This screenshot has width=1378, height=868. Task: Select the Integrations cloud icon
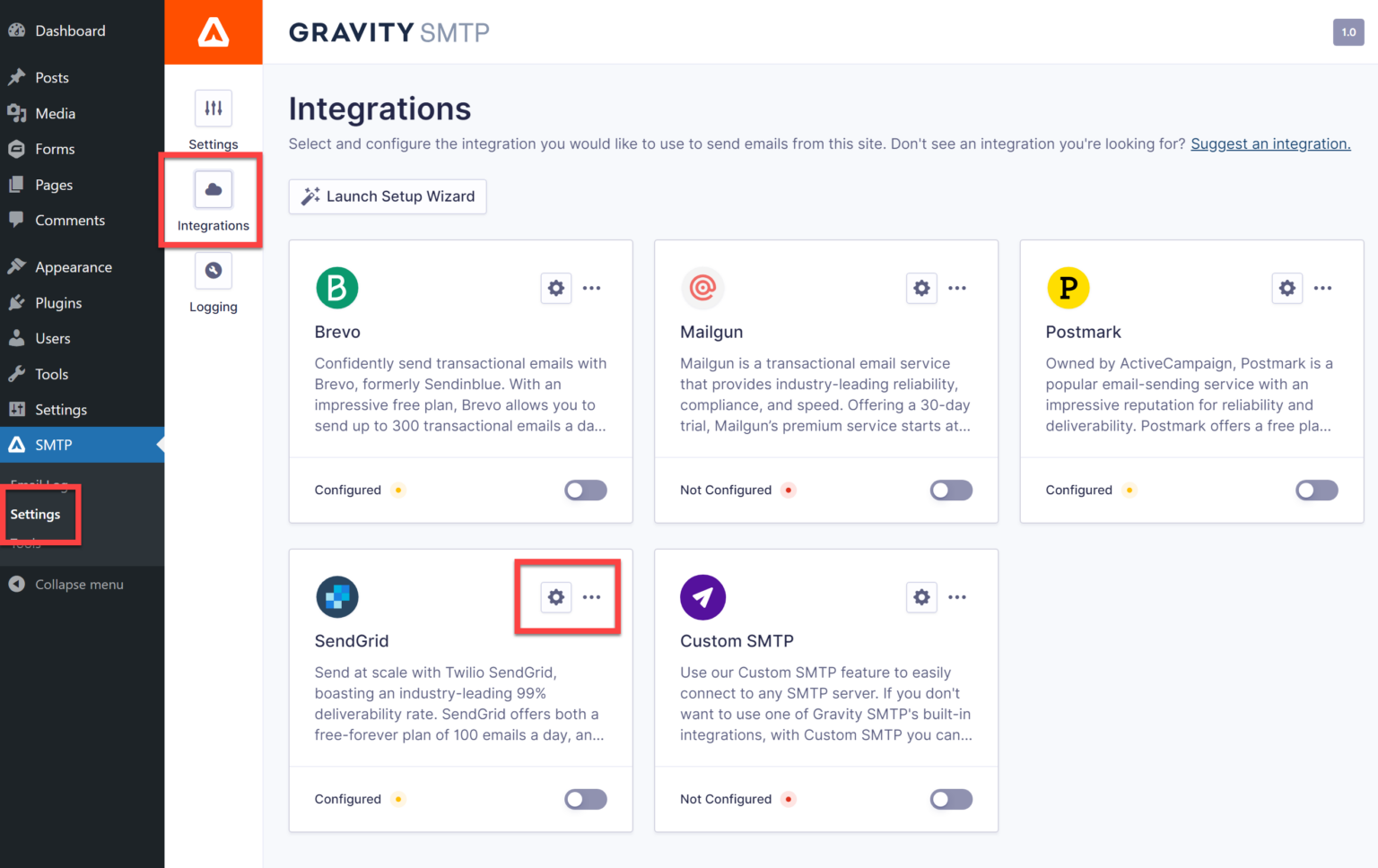point(213,189)
